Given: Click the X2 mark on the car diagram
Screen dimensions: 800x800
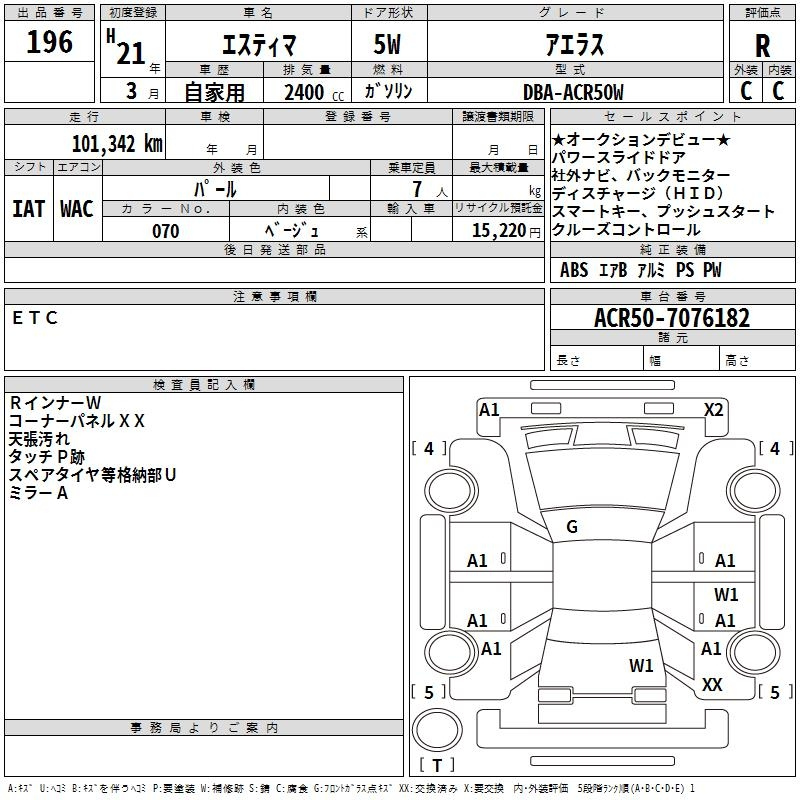Looking at the screenshot, I should (713, 410).
